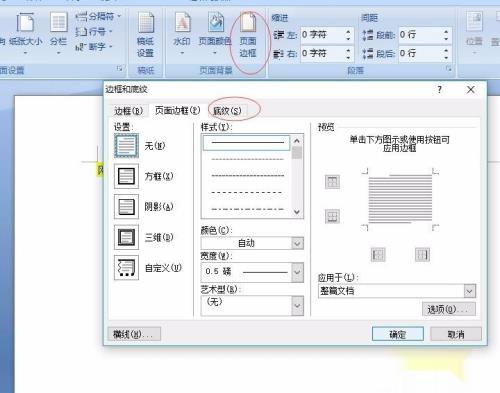
Task: Toggle the left border in the preview
Action: pos(378,255)
